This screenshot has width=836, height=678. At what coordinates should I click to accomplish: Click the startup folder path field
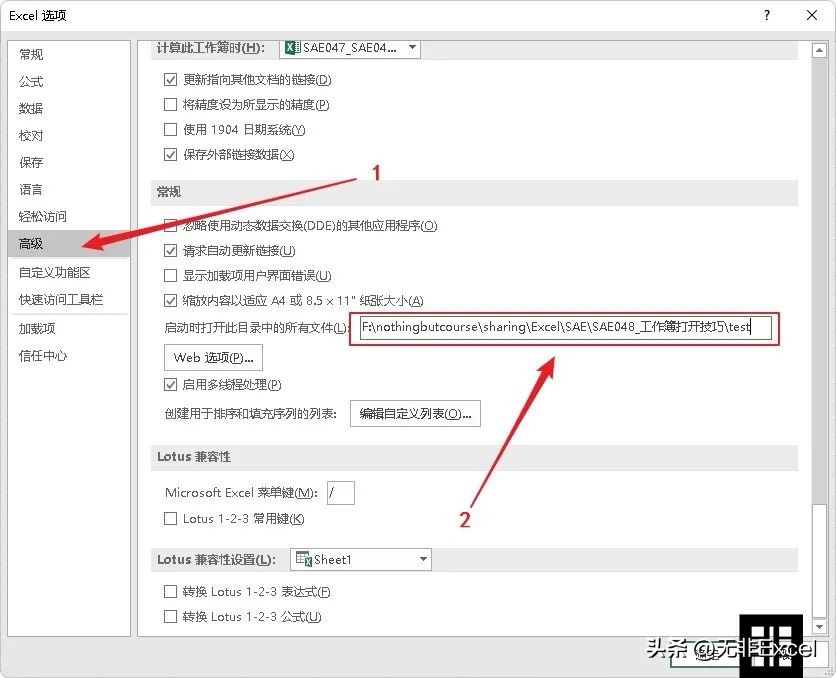click(565, 327)
